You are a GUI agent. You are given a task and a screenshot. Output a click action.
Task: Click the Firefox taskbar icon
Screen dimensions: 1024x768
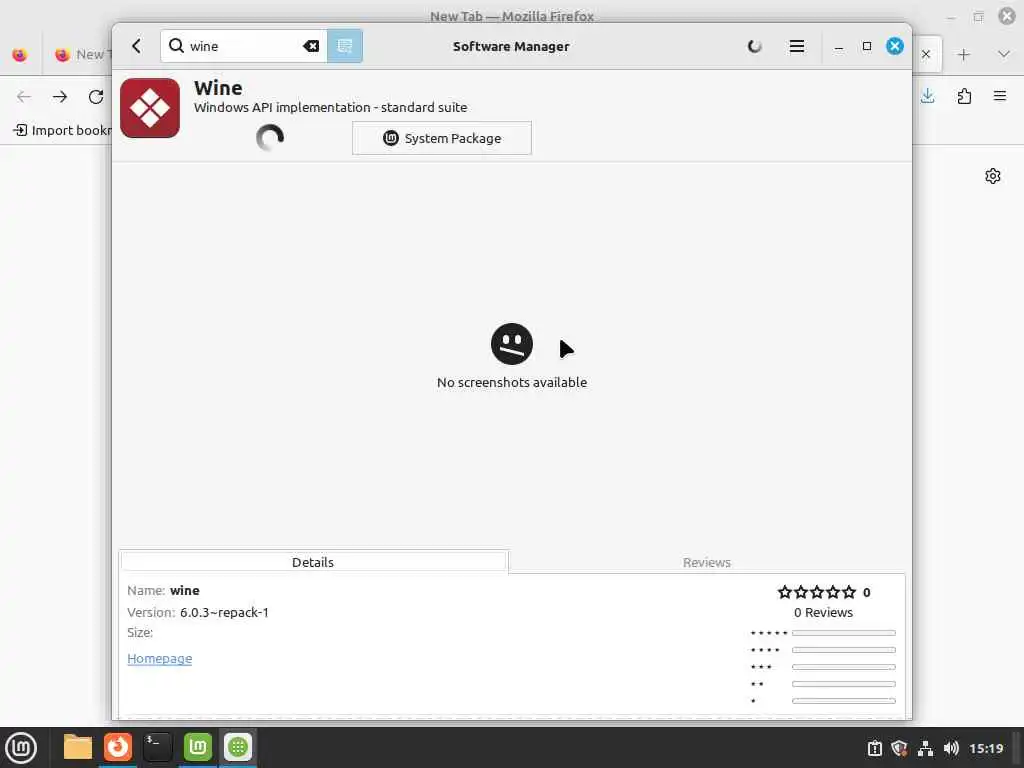pyautogui.click(x=118, y=747)
